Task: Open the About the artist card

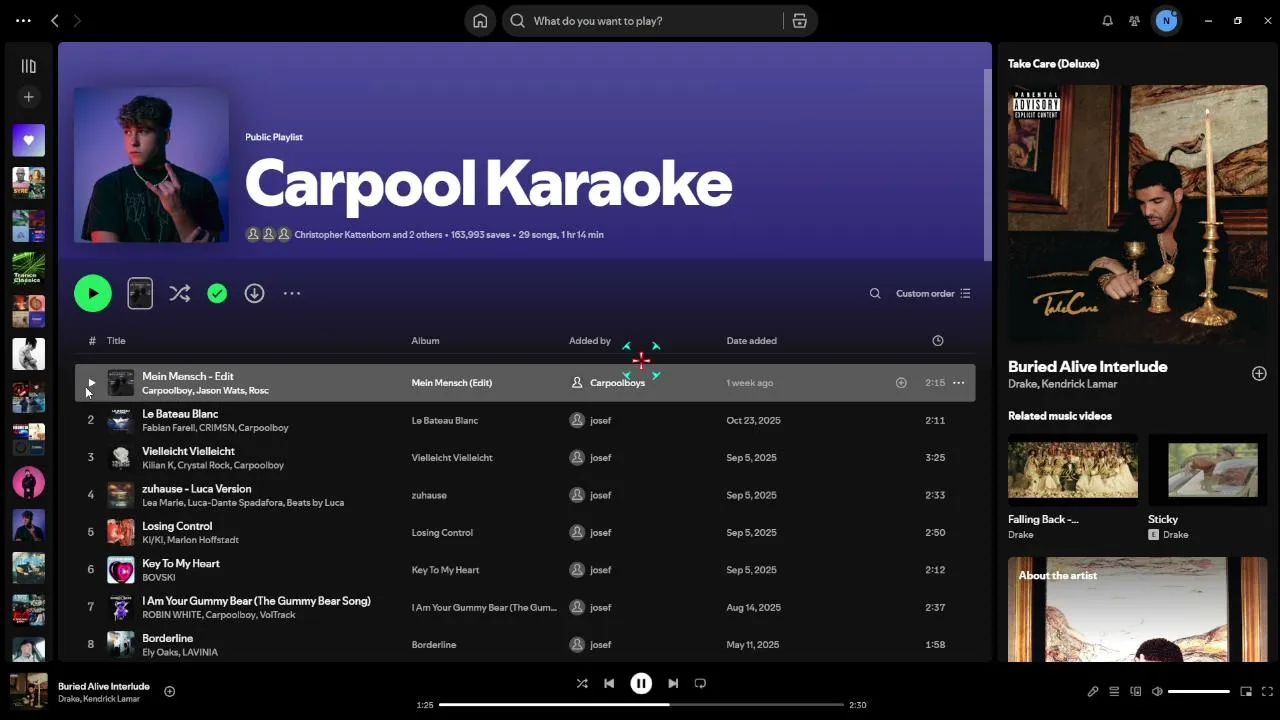Action: (1138, 609)
